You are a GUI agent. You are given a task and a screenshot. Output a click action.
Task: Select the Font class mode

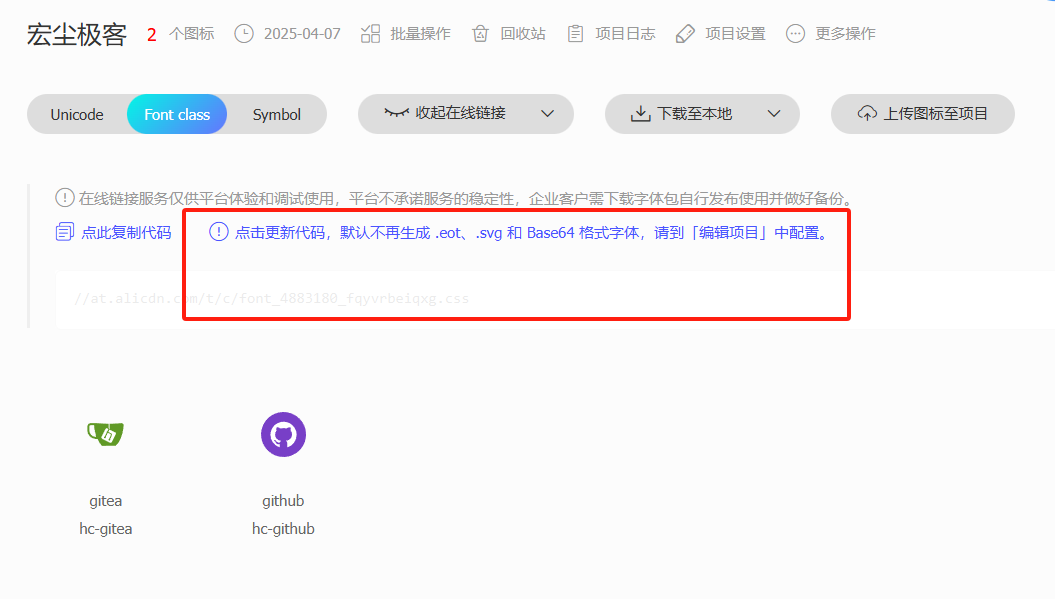177,114
